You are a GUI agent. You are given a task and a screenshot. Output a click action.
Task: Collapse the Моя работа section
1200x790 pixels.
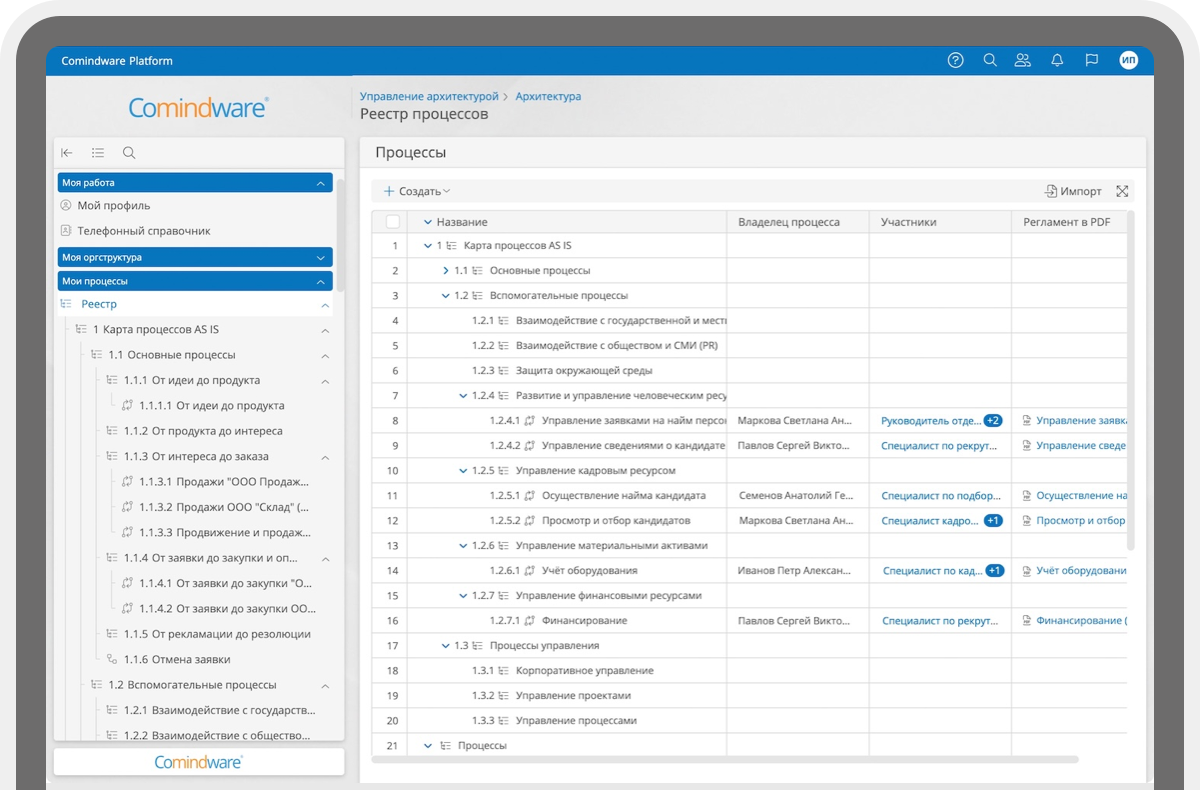(321, 183)
